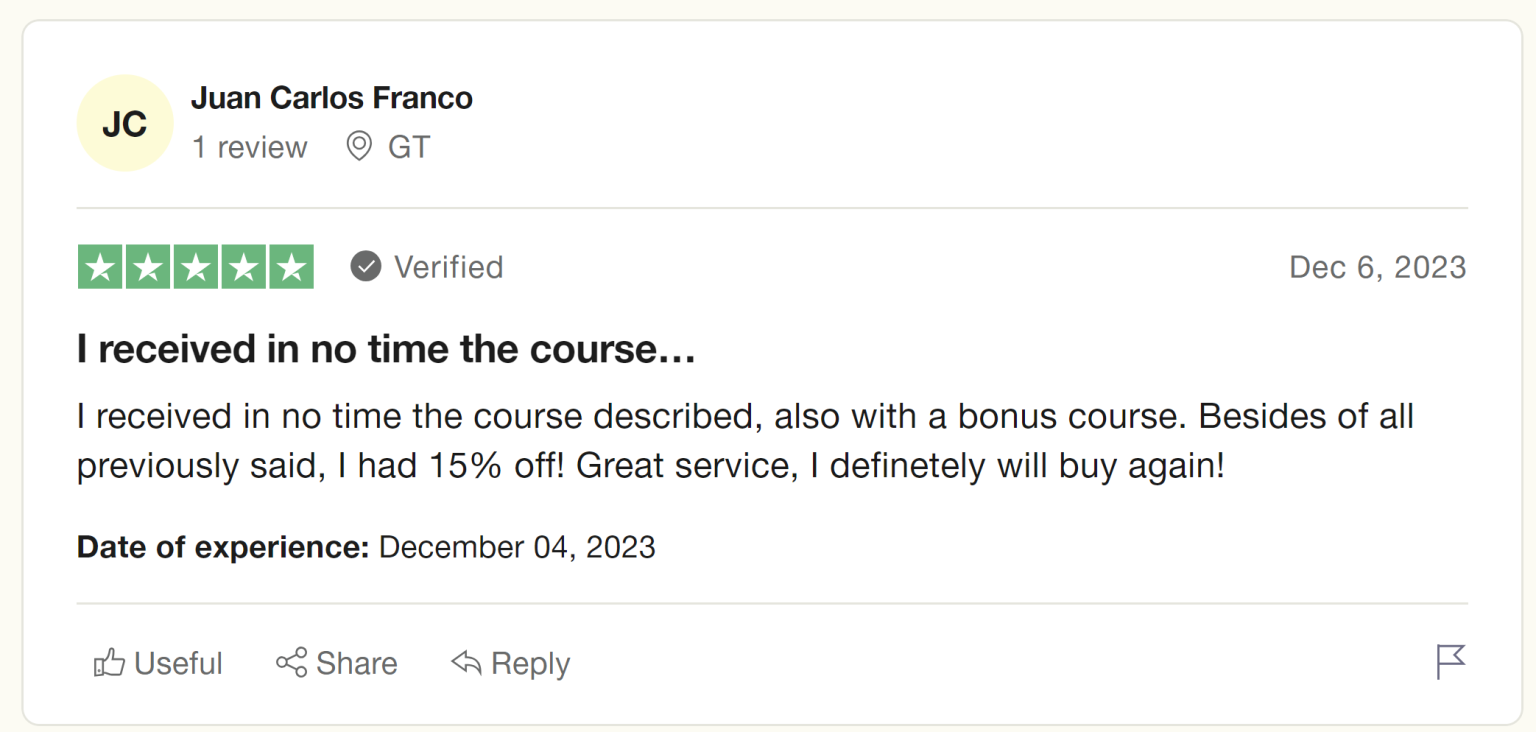Click the review date 'Dec 6, 2023'
This screenshot has width=1536, height=732.
pyautogui.click(x=1378, y=267)
